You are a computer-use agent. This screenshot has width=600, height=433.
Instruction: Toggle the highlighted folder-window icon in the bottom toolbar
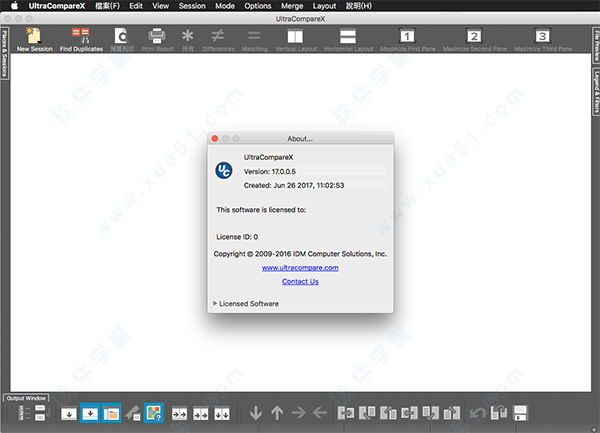[x=111, y=413]
